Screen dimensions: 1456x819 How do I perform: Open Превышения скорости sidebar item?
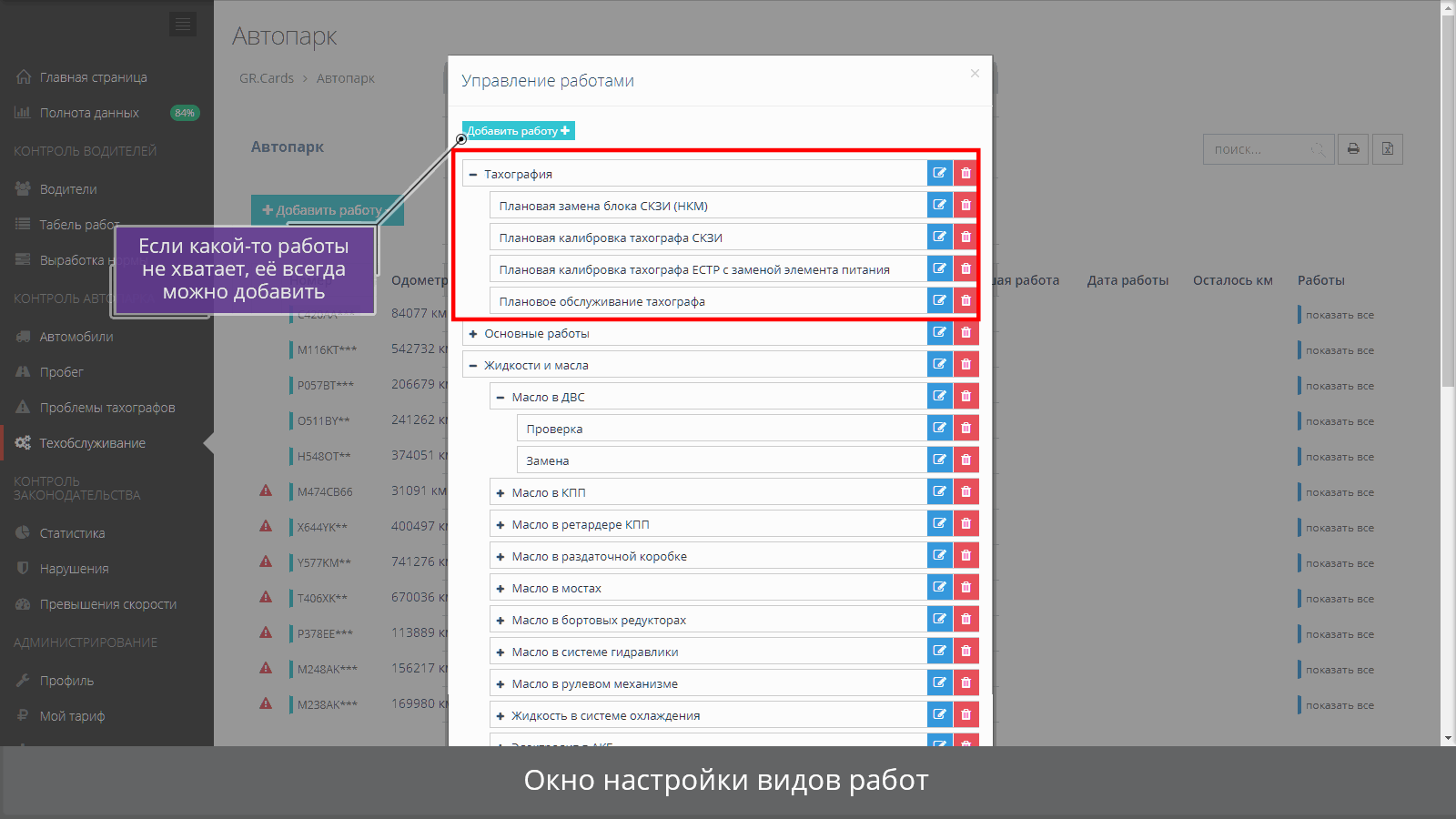pos(106,604)
